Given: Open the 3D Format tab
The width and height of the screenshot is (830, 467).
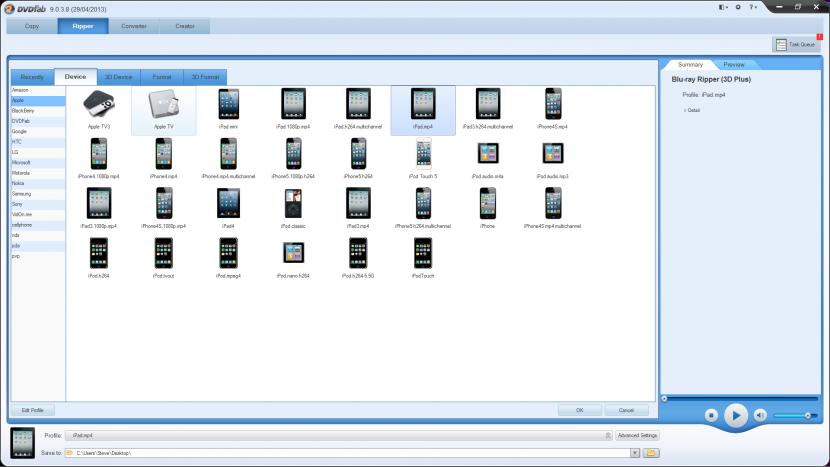Looking at the screenshot, I should (205, 77).
